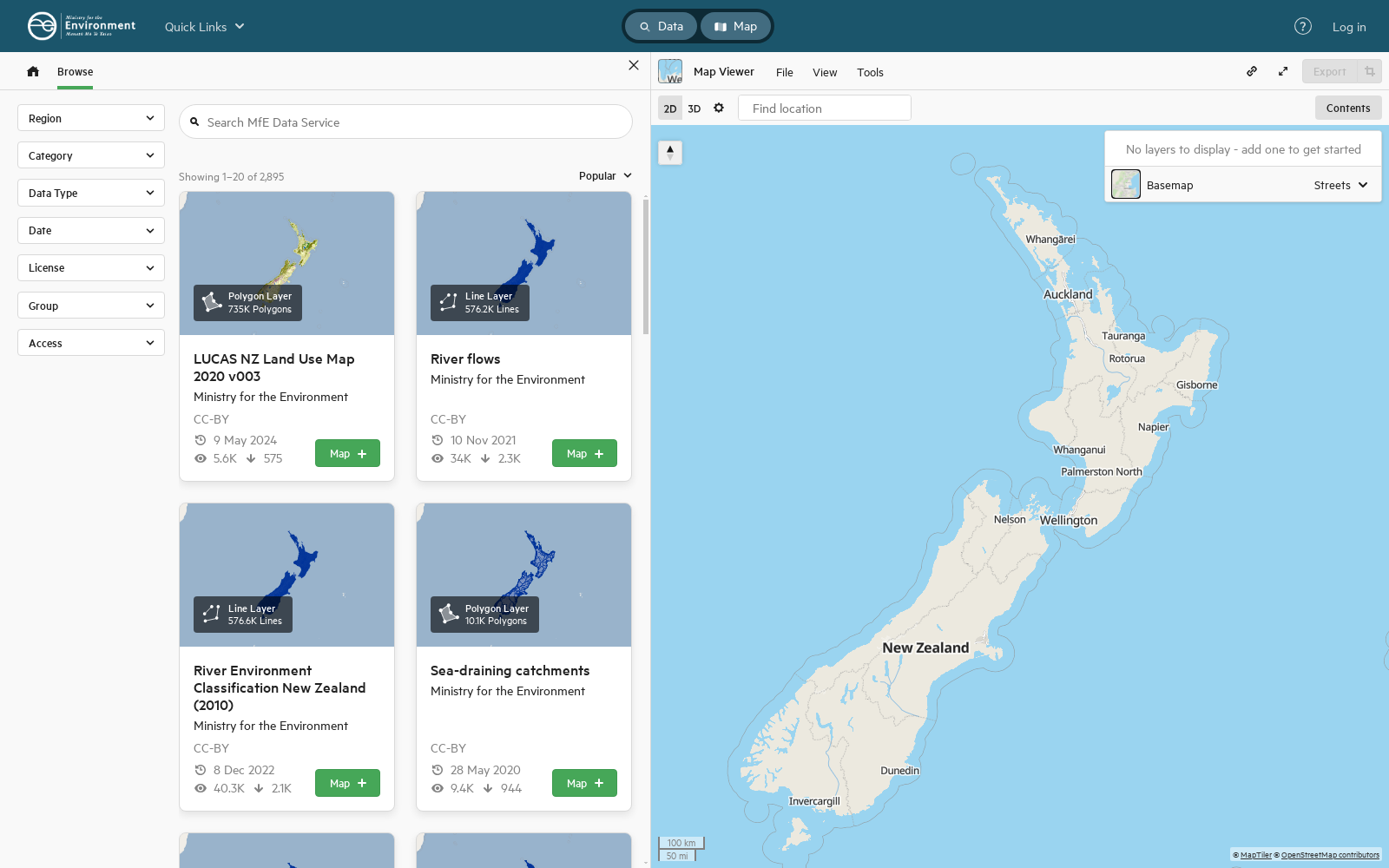This screenshot has width=1389, height=868.
Task: Click views eye icon showing 9.4K
Action: pos(438,788)
